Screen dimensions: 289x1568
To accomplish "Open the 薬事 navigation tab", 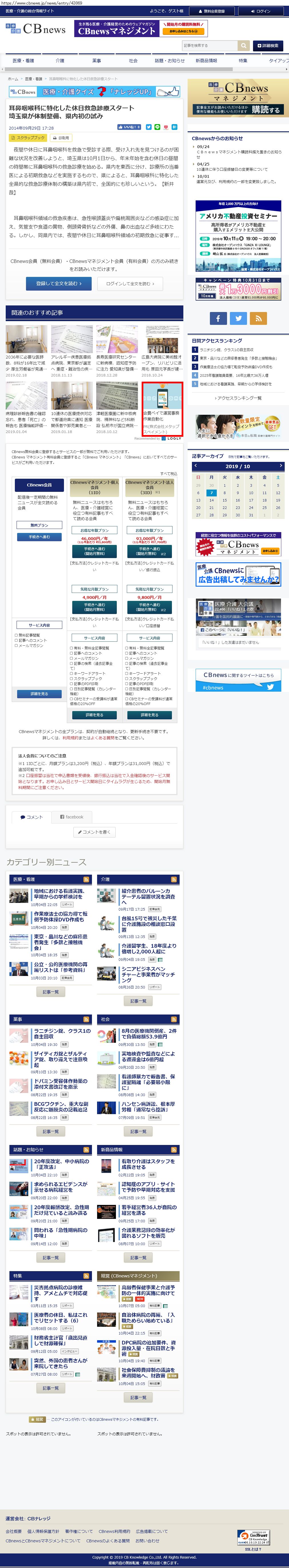I will (97, 61).
